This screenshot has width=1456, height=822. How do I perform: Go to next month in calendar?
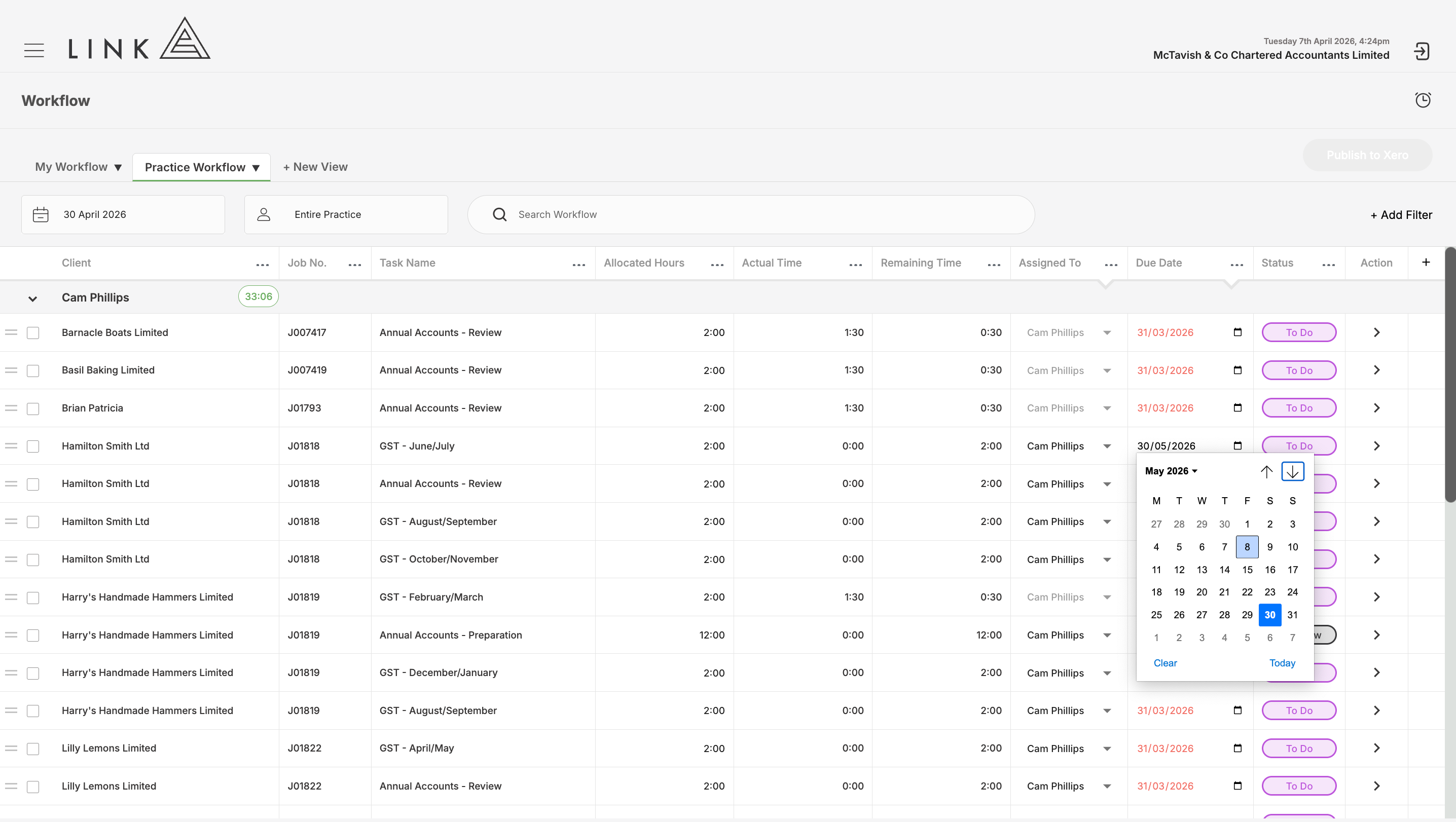tap(1293, 471)
